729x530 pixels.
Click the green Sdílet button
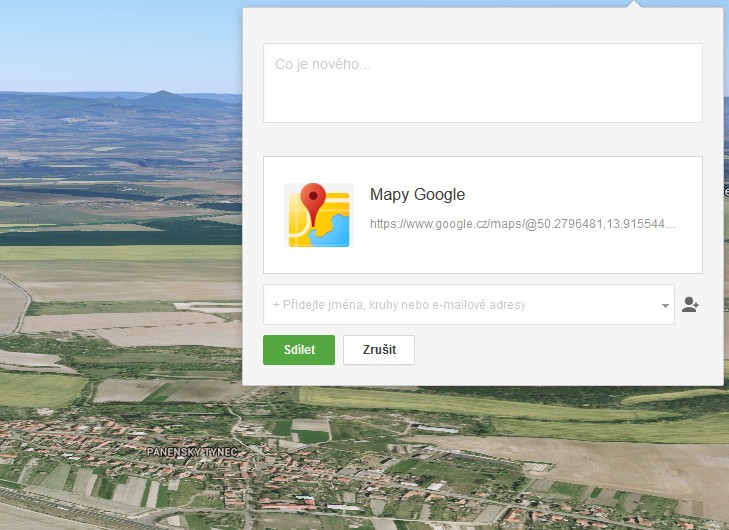point(299,350)
